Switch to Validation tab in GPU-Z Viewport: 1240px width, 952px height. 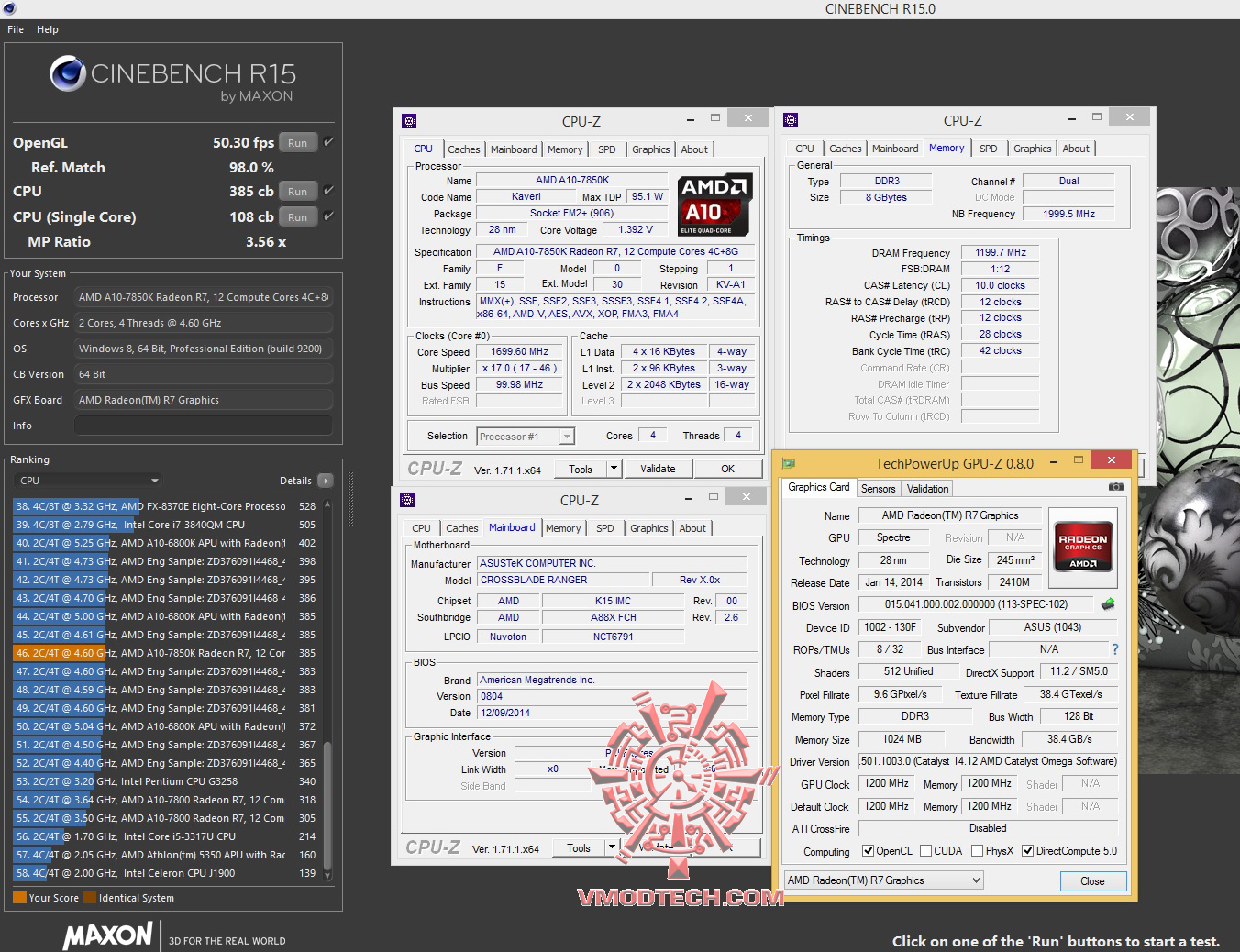click(x=927, y=489)
